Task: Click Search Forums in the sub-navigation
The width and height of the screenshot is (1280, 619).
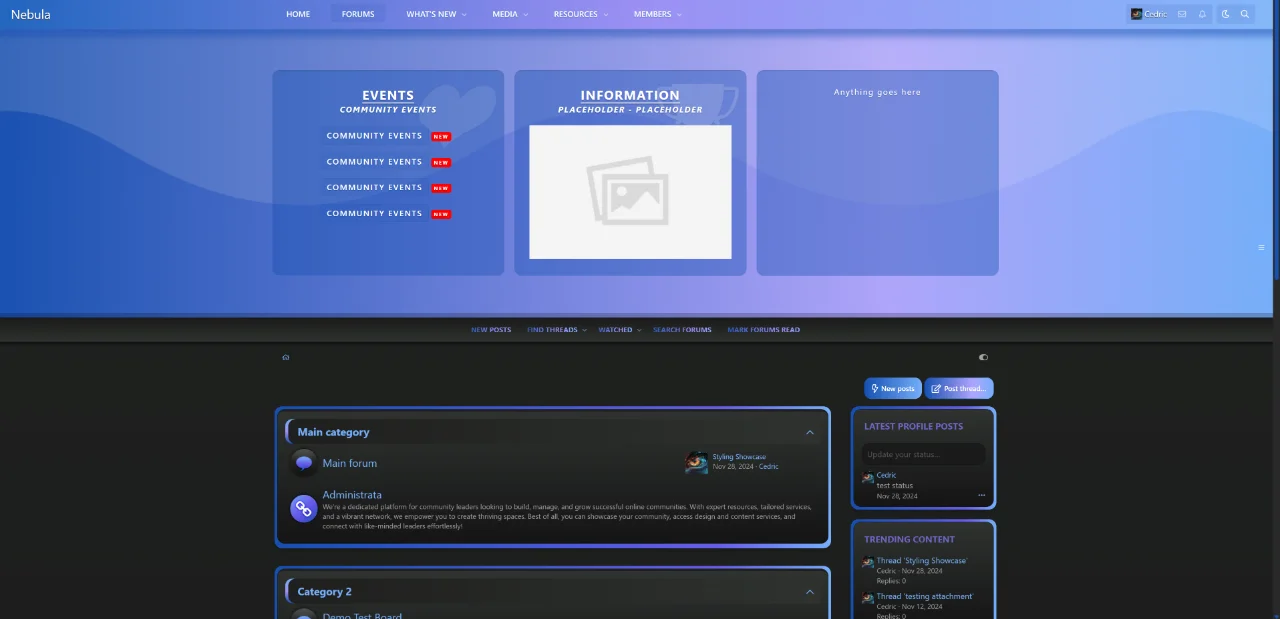Action: tap(682, 330)
